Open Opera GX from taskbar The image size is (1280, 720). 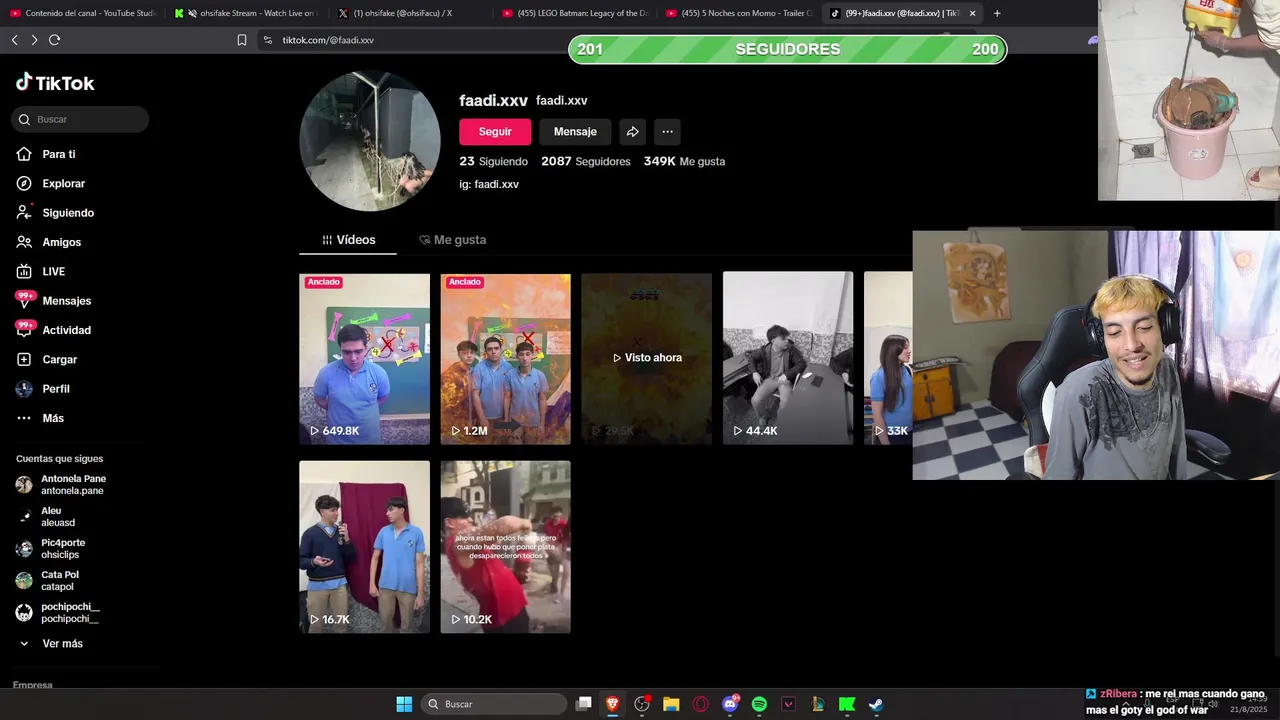point(701,704)
